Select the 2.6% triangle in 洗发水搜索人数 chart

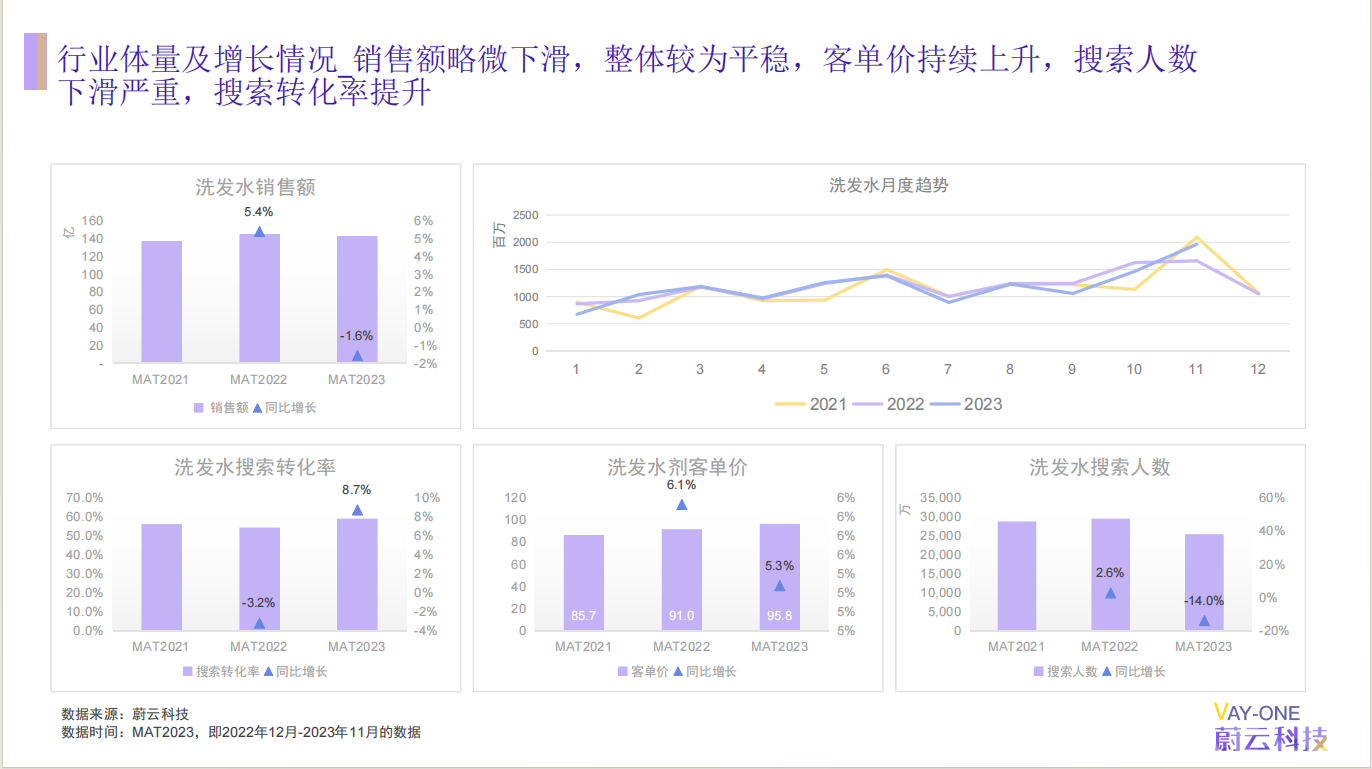tap(1110, 593)
